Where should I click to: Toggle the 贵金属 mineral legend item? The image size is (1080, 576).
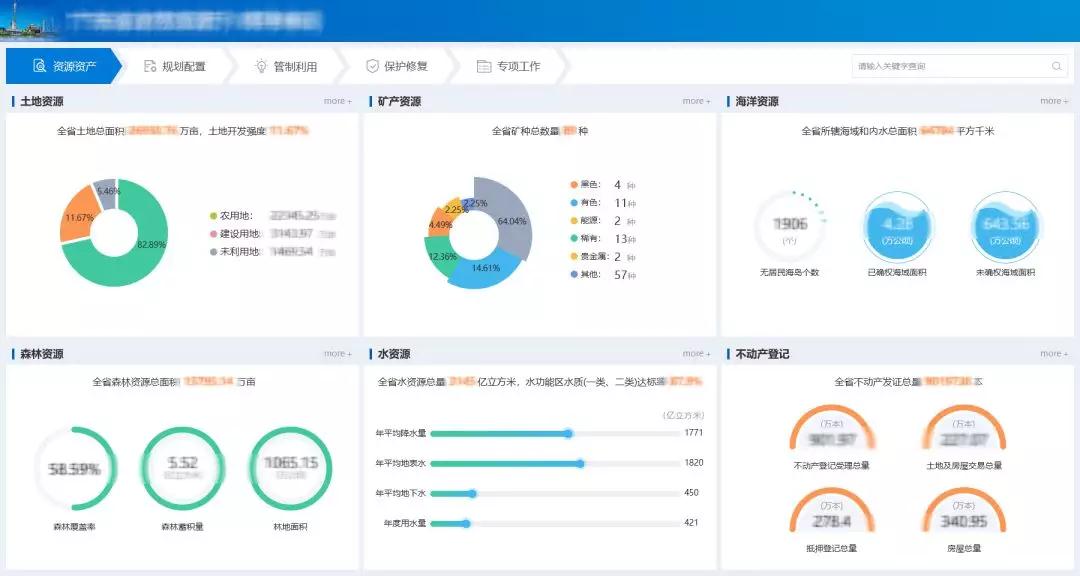590,256
